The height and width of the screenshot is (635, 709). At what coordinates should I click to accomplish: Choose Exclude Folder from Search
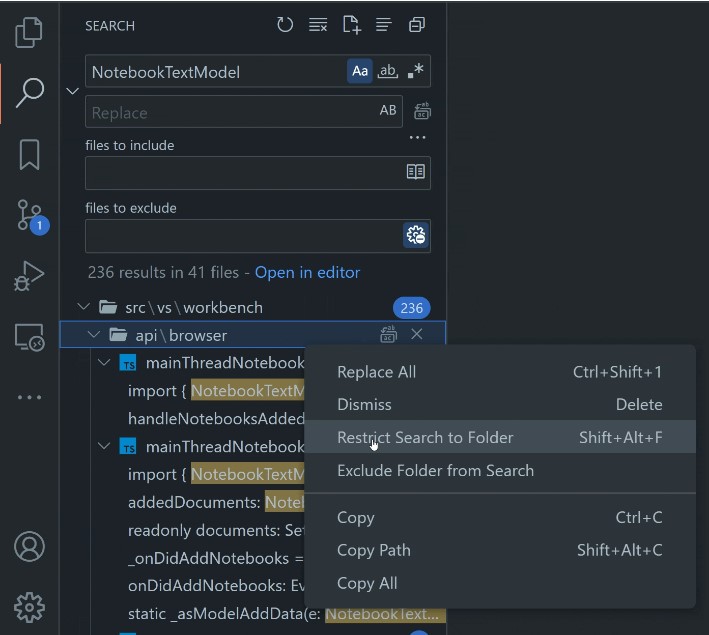pos(435,470)
